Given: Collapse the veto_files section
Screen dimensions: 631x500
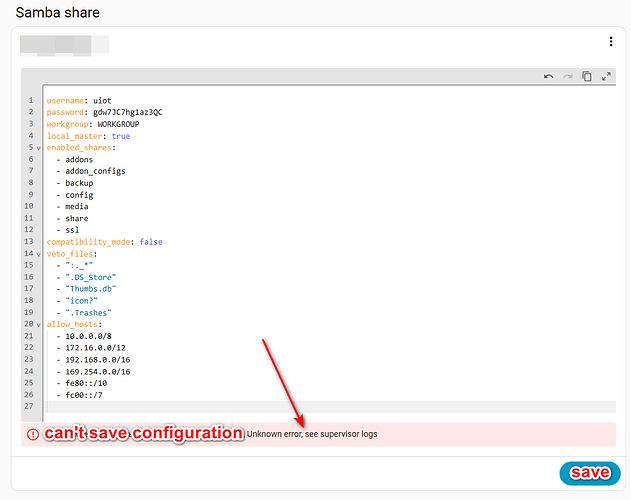Looking at the screenshot, I should [x=39, y=254].
